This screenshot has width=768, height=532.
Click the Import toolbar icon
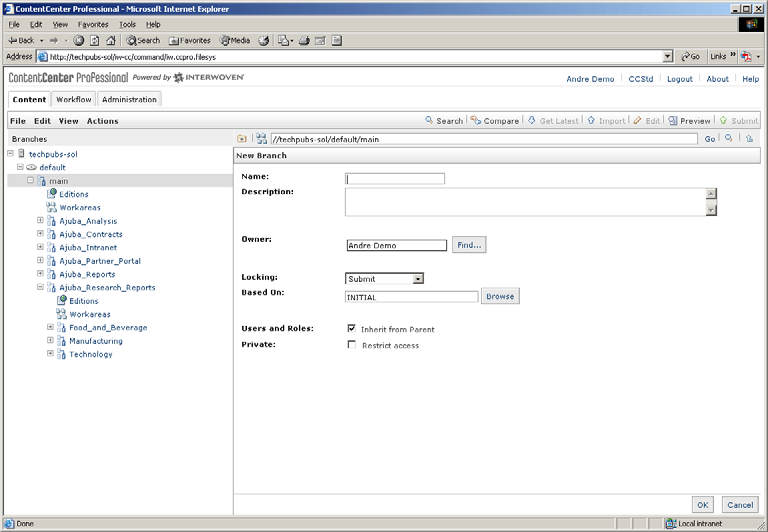[591, 120]
